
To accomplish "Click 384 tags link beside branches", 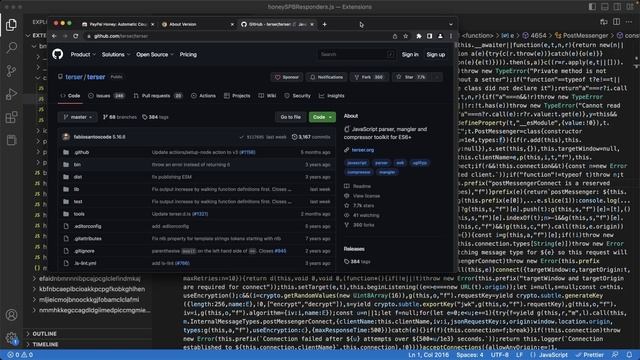I will 155,117.
